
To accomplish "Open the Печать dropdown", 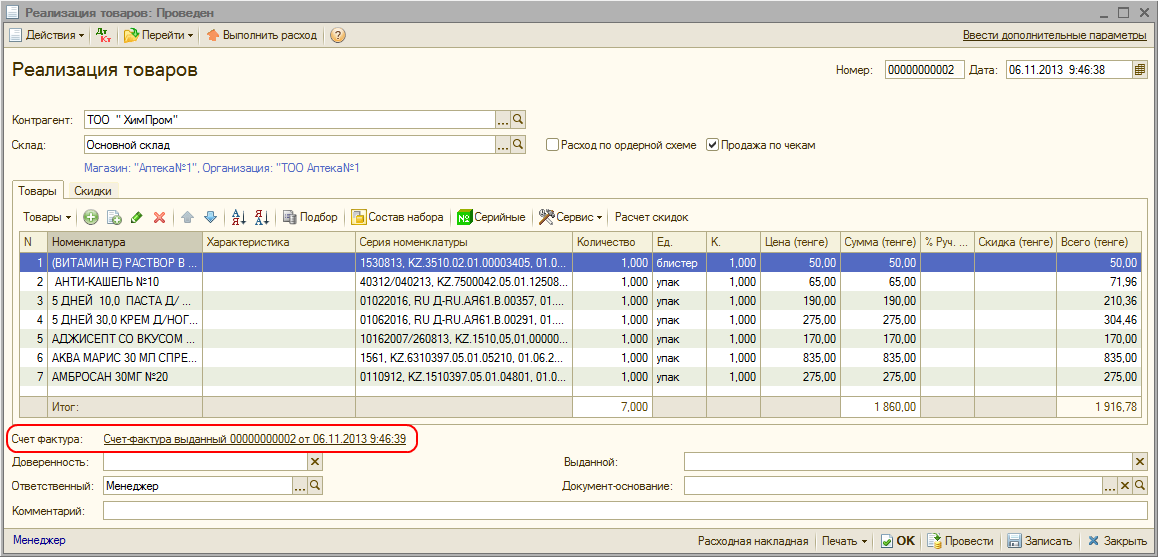I will coord(844,541).
